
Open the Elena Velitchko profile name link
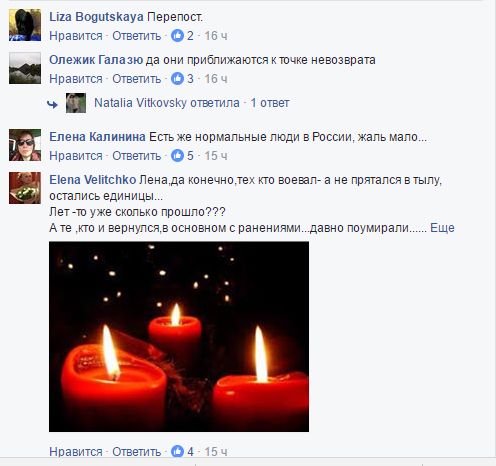(93, 180)
